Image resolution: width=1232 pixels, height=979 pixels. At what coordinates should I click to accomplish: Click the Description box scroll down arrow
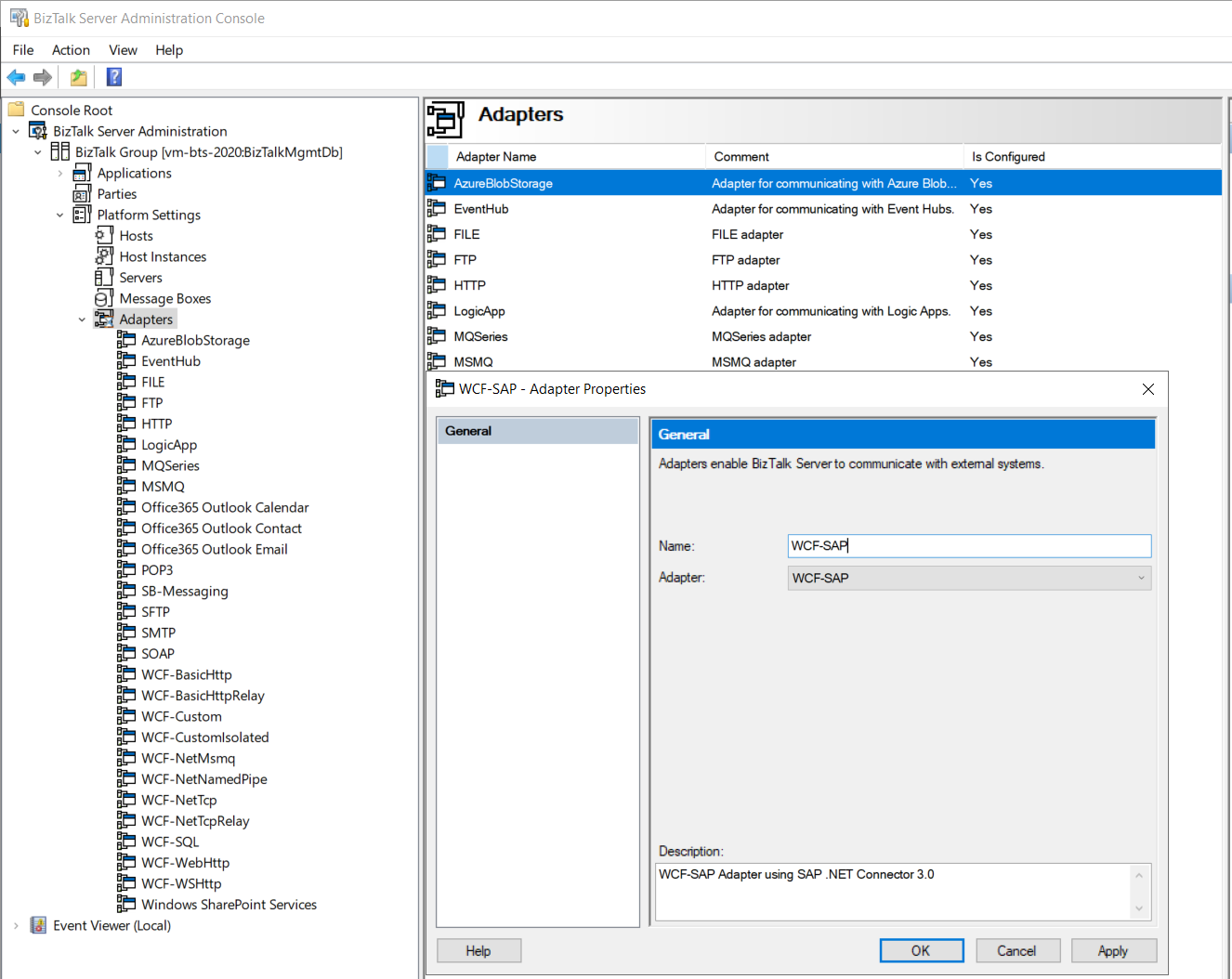pyautogui.click(x=1139, y=908)
